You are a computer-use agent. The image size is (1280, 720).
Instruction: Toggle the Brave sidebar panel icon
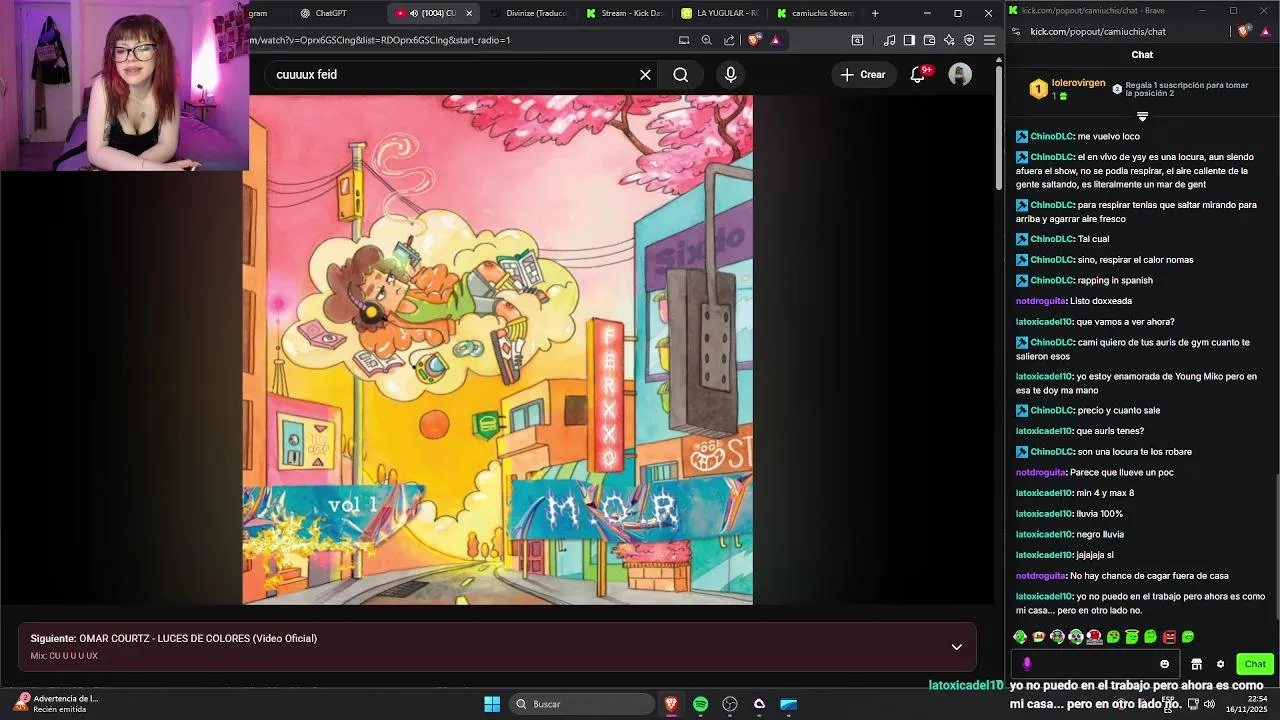909,40
